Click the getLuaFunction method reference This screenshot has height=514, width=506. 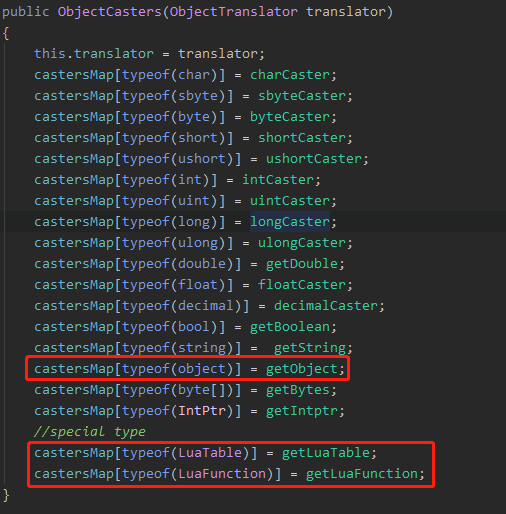click(x=362, y=474)
